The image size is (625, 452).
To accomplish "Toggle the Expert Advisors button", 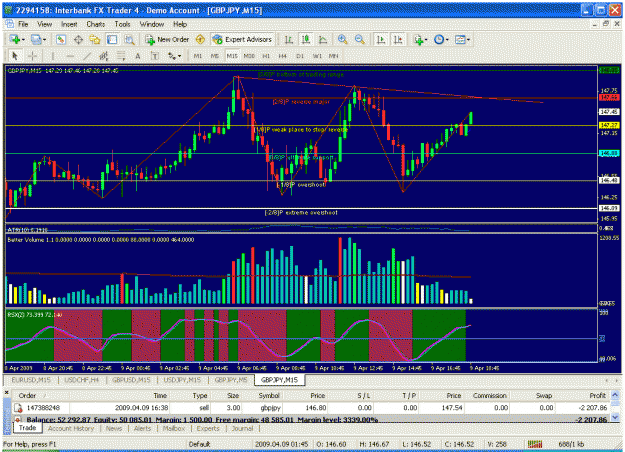I will (x=242, y=39).
